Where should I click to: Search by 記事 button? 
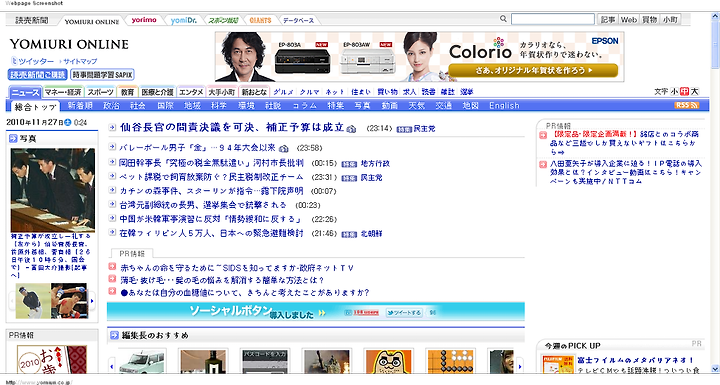tap(608, 19)
